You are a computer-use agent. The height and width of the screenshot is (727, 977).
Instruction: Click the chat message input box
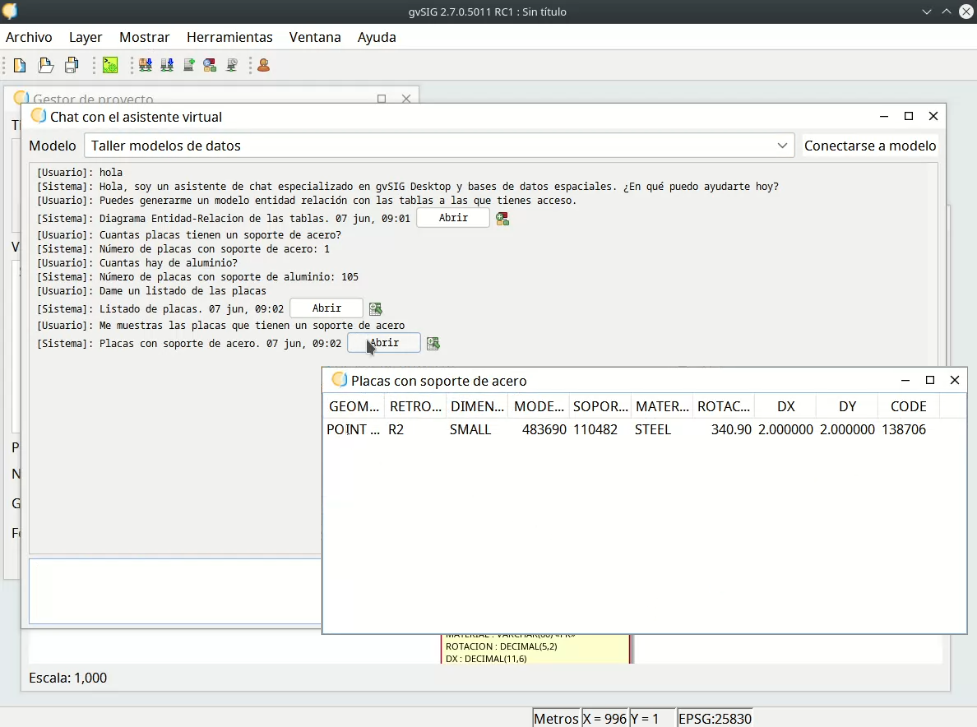coord(175,591)
